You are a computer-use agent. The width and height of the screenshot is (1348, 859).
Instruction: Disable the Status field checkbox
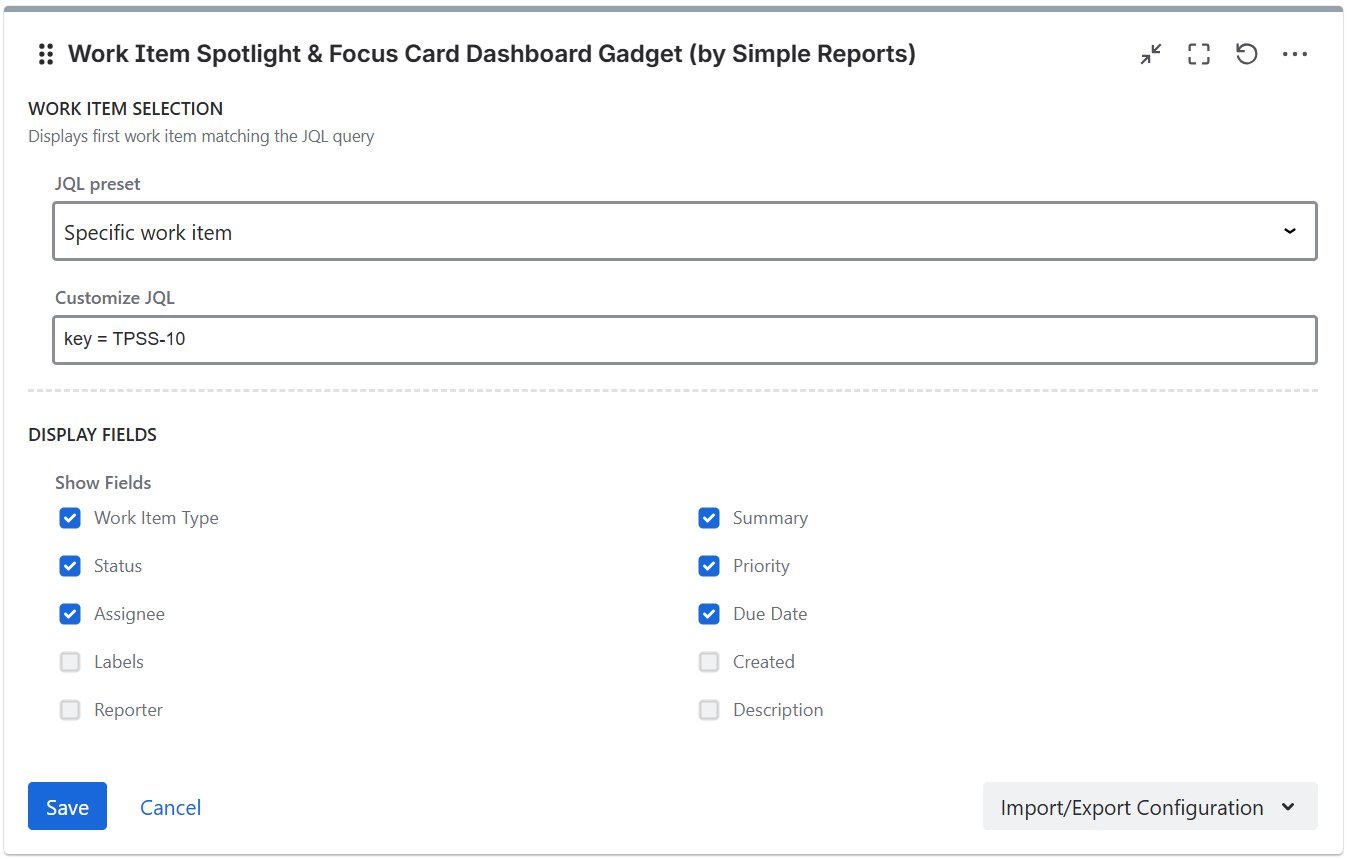click(x=70, y=566)
